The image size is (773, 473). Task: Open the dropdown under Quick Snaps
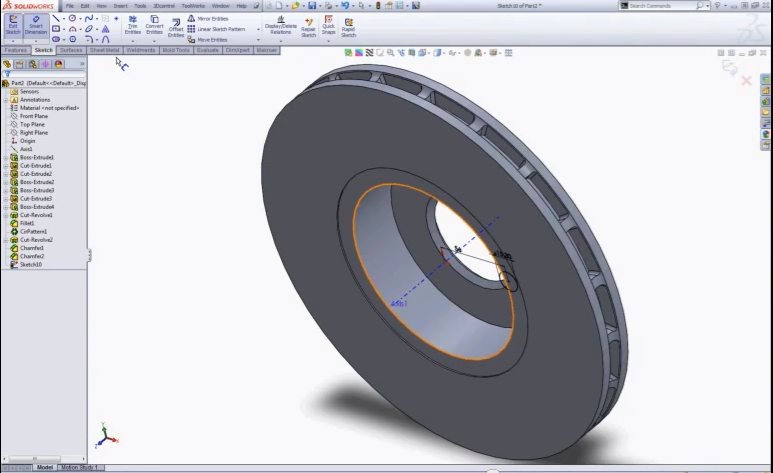tap(328, 41)
